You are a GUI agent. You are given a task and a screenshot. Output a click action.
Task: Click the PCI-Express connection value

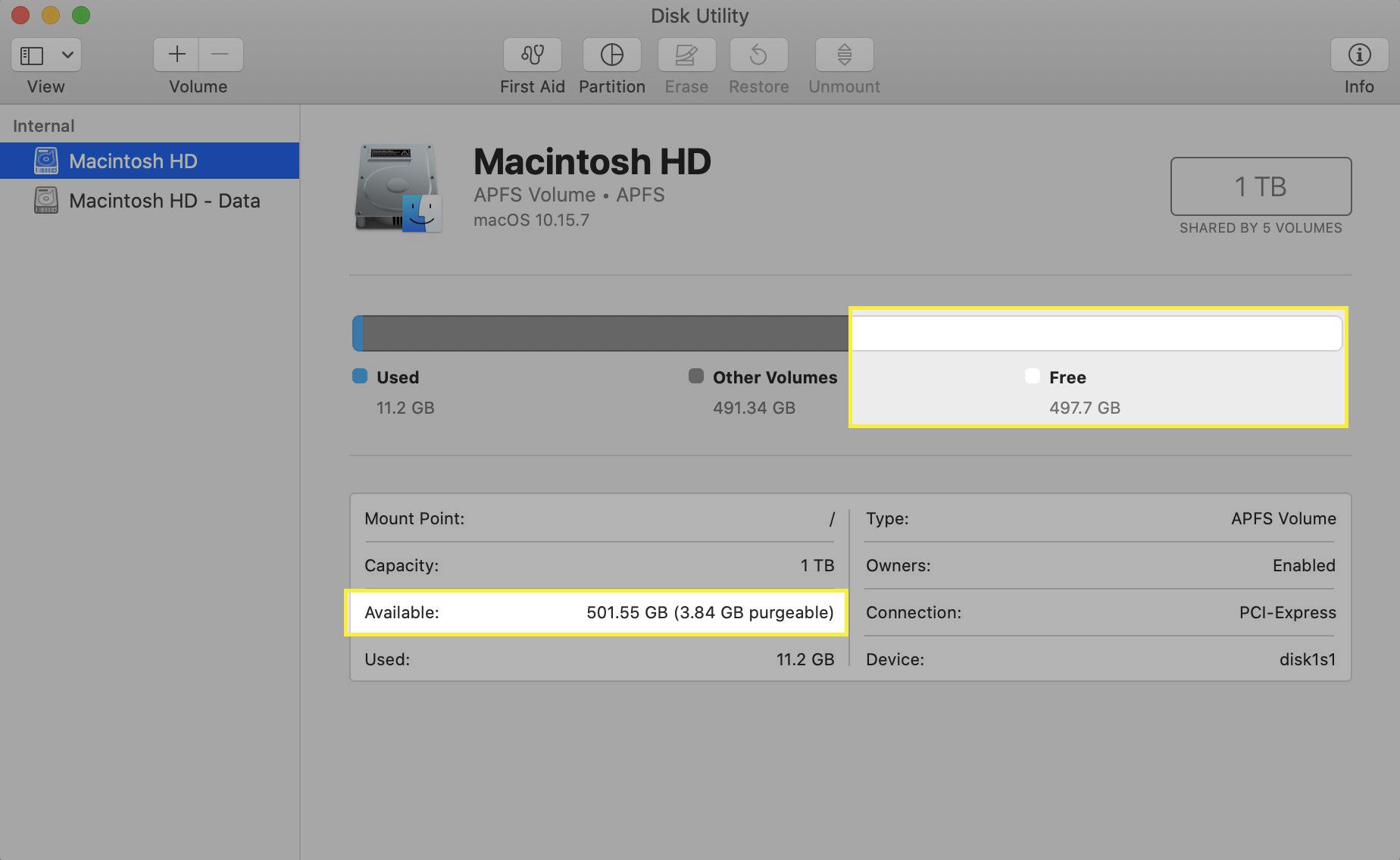[x=1287, y=612]
